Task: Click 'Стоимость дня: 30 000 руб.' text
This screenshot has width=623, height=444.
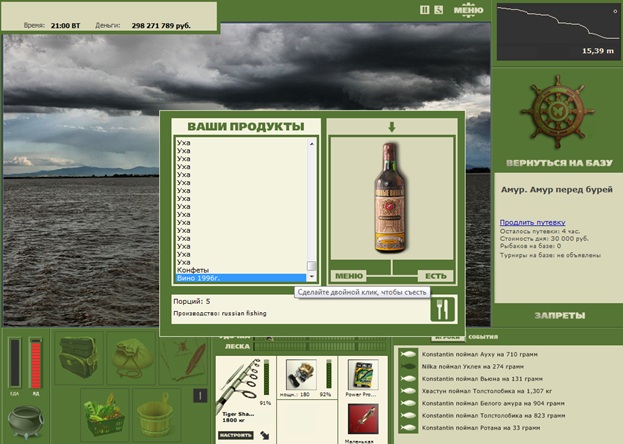Action: (544, 239)
